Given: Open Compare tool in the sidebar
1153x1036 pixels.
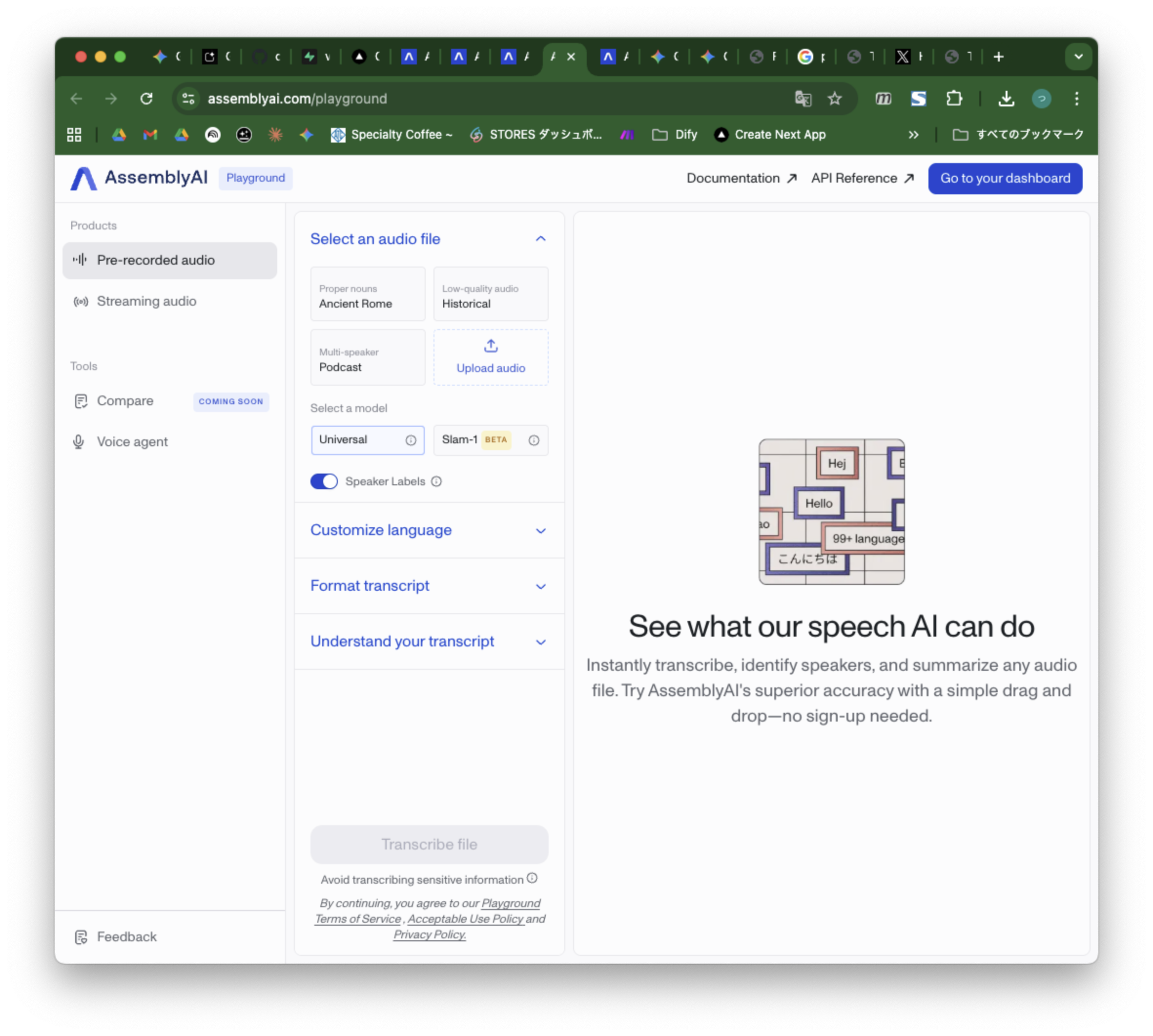Looking at the screenshot, I should 169,401.
